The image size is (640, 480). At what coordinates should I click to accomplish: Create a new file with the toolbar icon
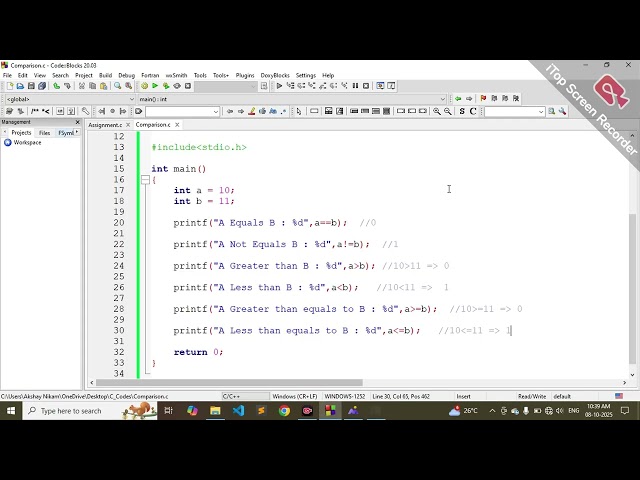10,86
